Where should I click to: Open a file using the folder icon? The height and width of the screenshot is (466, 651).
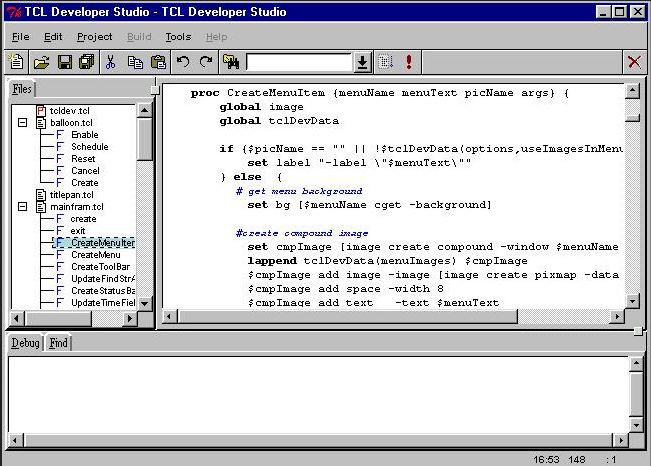(41, 62)
